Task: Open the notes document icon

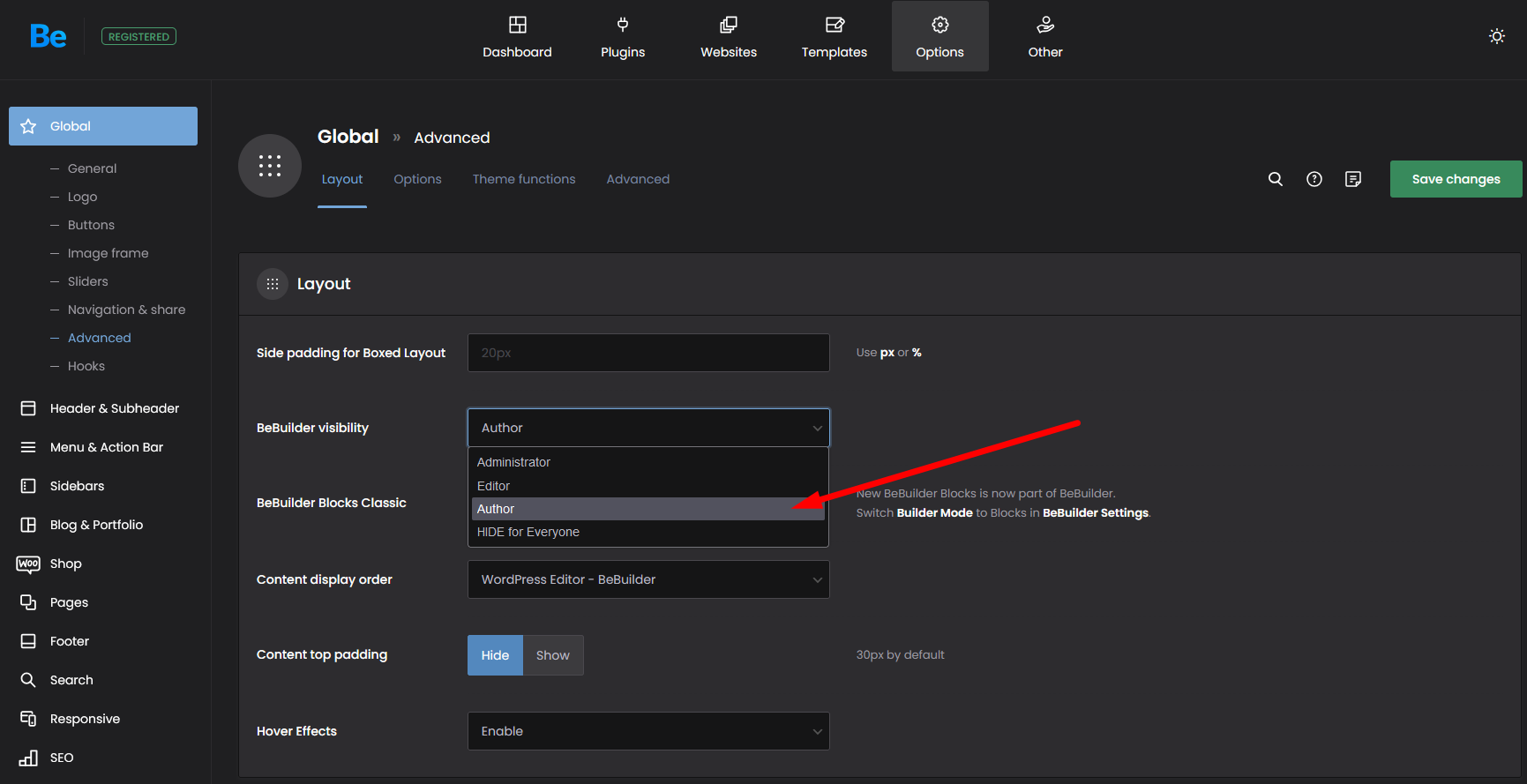Action: (x=1353, y=179)
